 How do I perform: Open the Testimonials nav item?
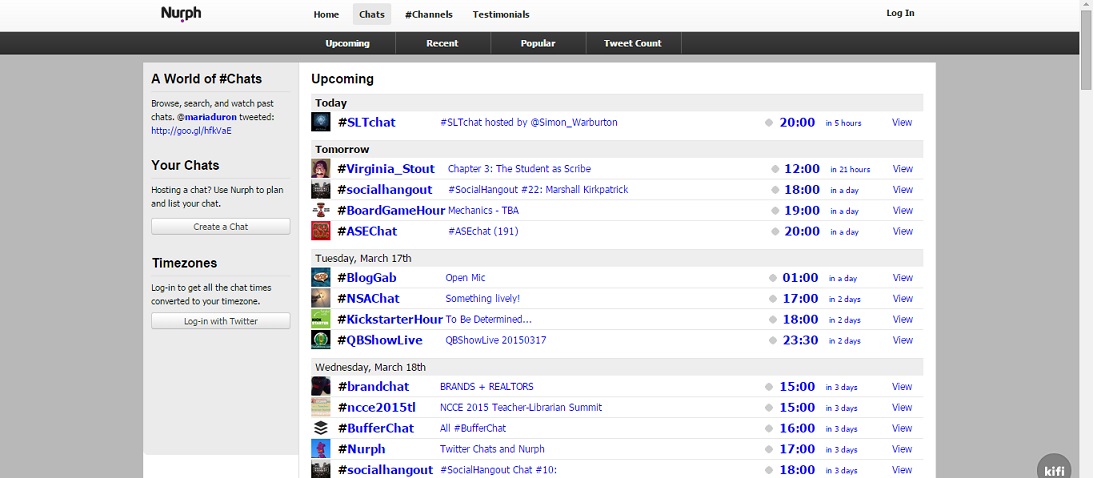(501, 15)
